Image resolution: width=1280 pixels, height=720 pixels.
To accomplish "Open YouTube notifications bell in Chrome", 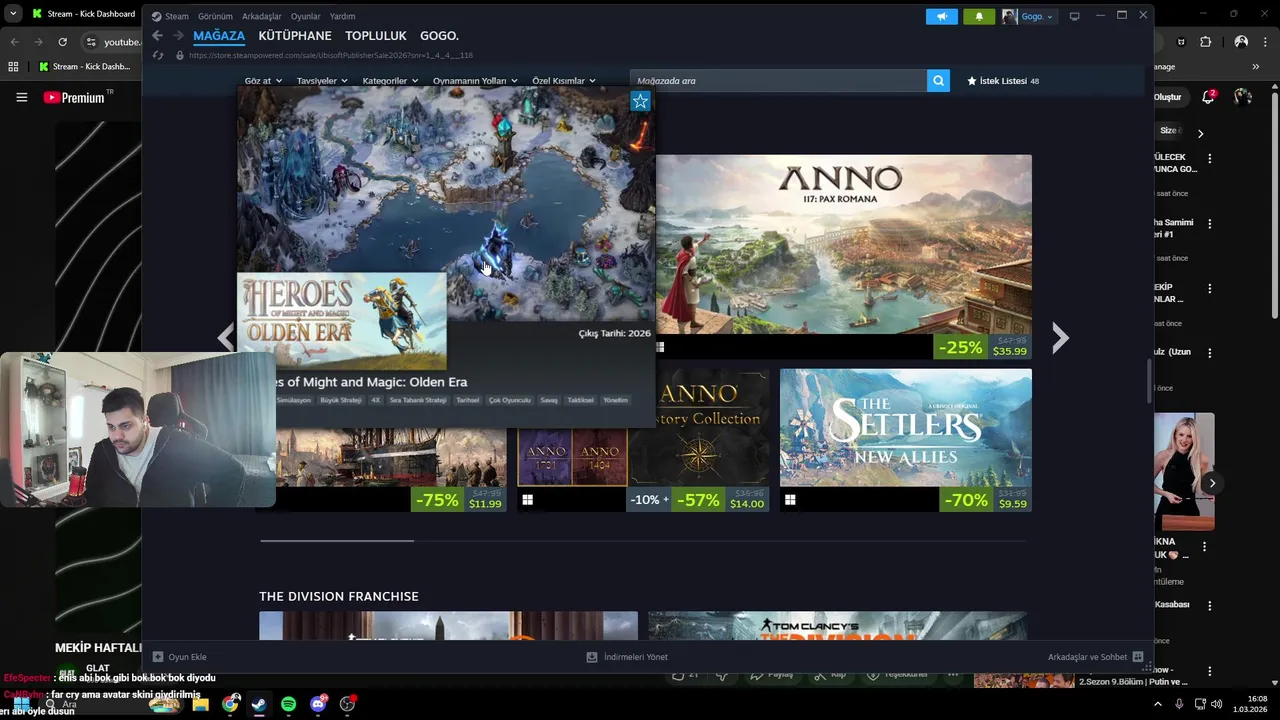I will pyautogui.click(x=1208, y=97).
